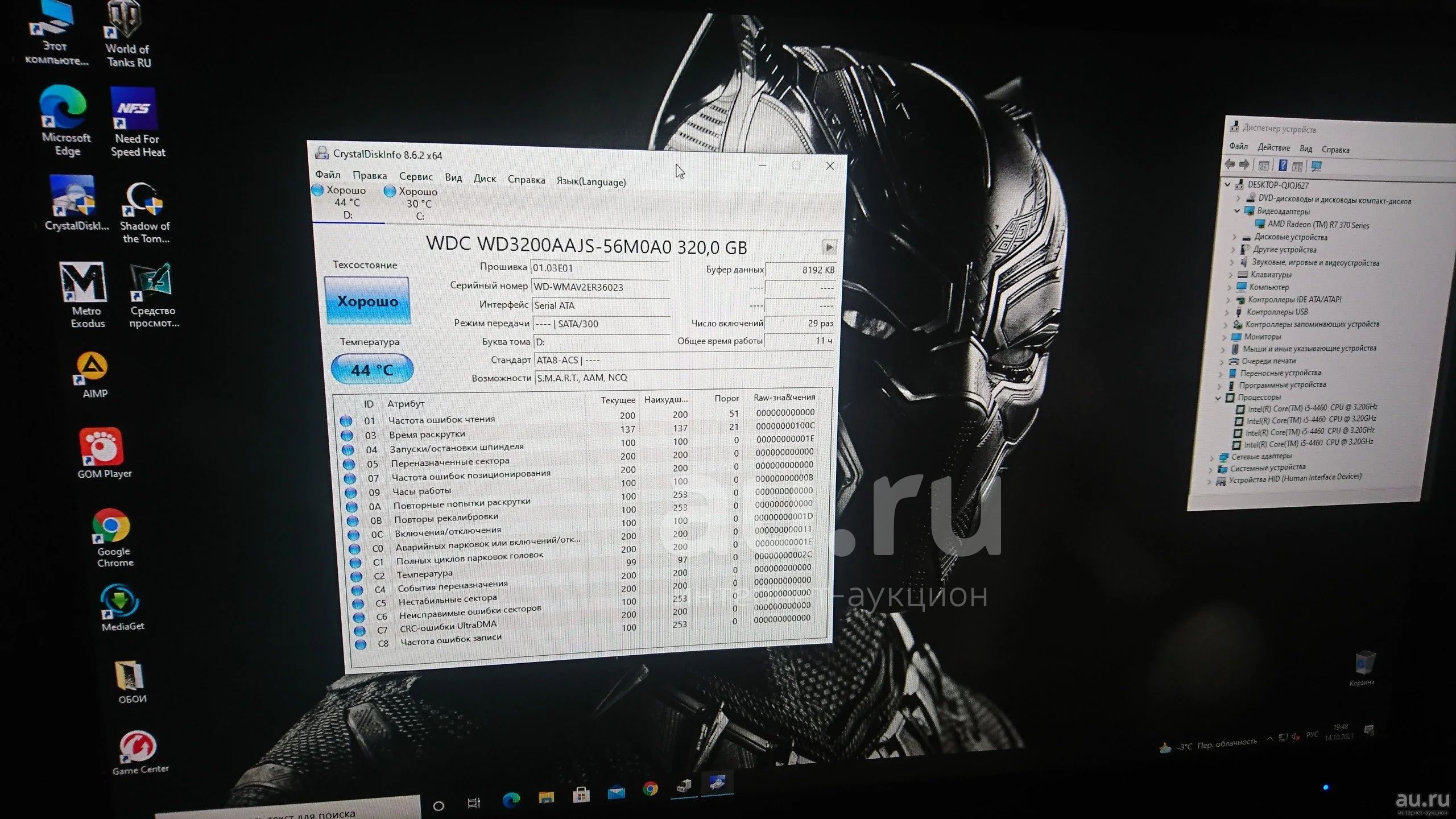
Task: Select the Этот компьютер desktop icon
Action: (55, 34)
